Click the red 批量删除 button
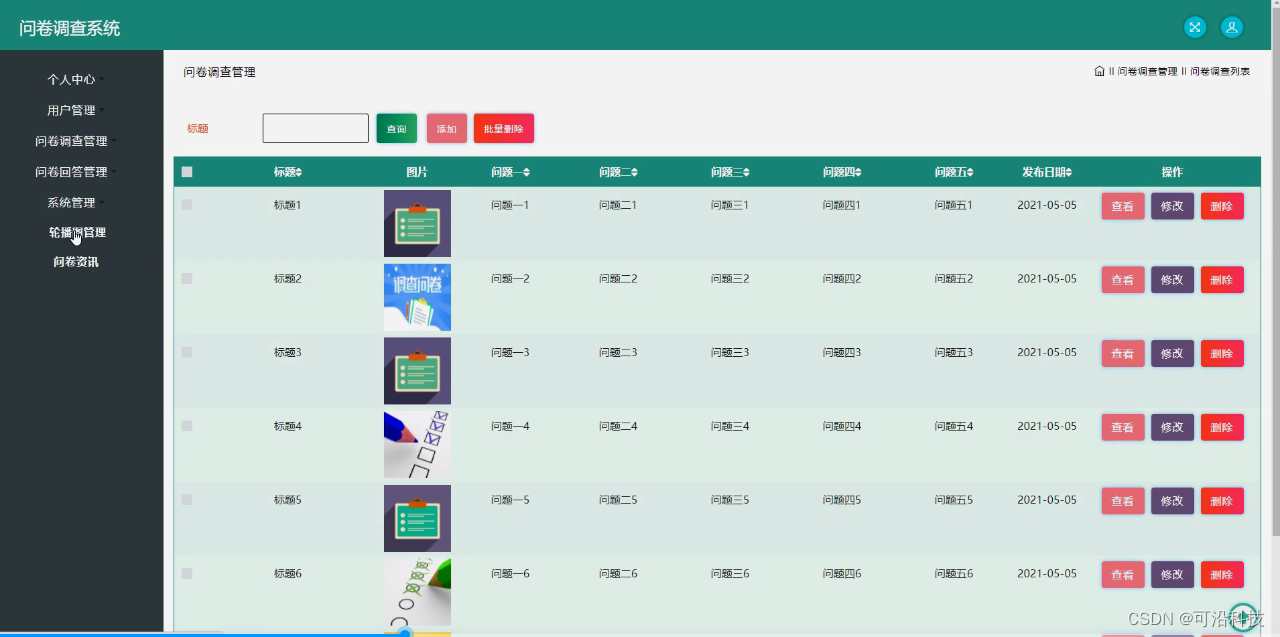The width and height of the screenshot is (1280, 637). pyautogui.click(x=503, y=128)
